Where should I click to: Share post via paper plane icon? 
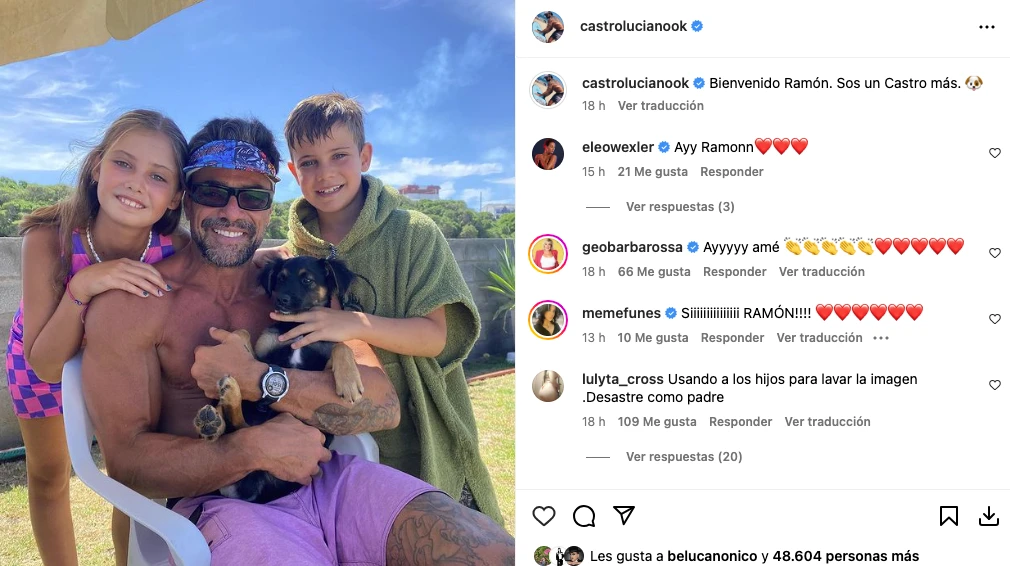pos(624,515)
